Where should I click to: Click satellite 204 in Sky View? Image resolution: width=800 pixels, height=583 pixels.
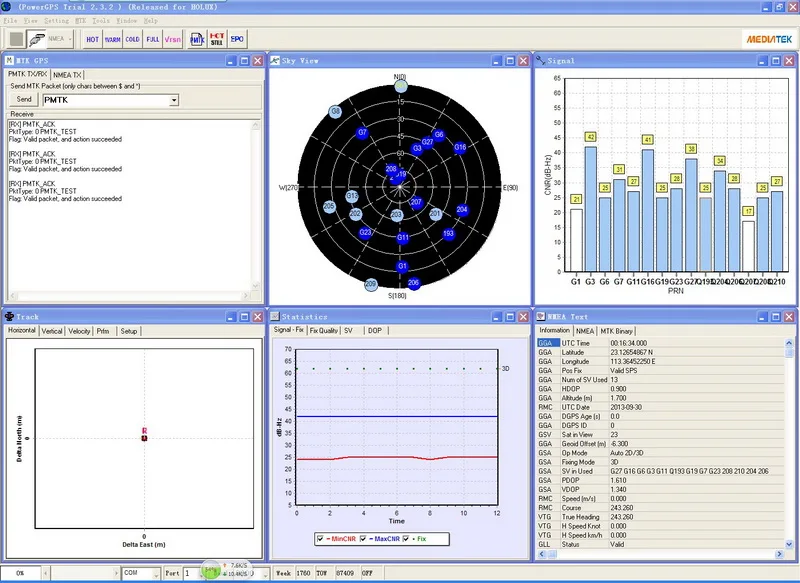[462, 209]
